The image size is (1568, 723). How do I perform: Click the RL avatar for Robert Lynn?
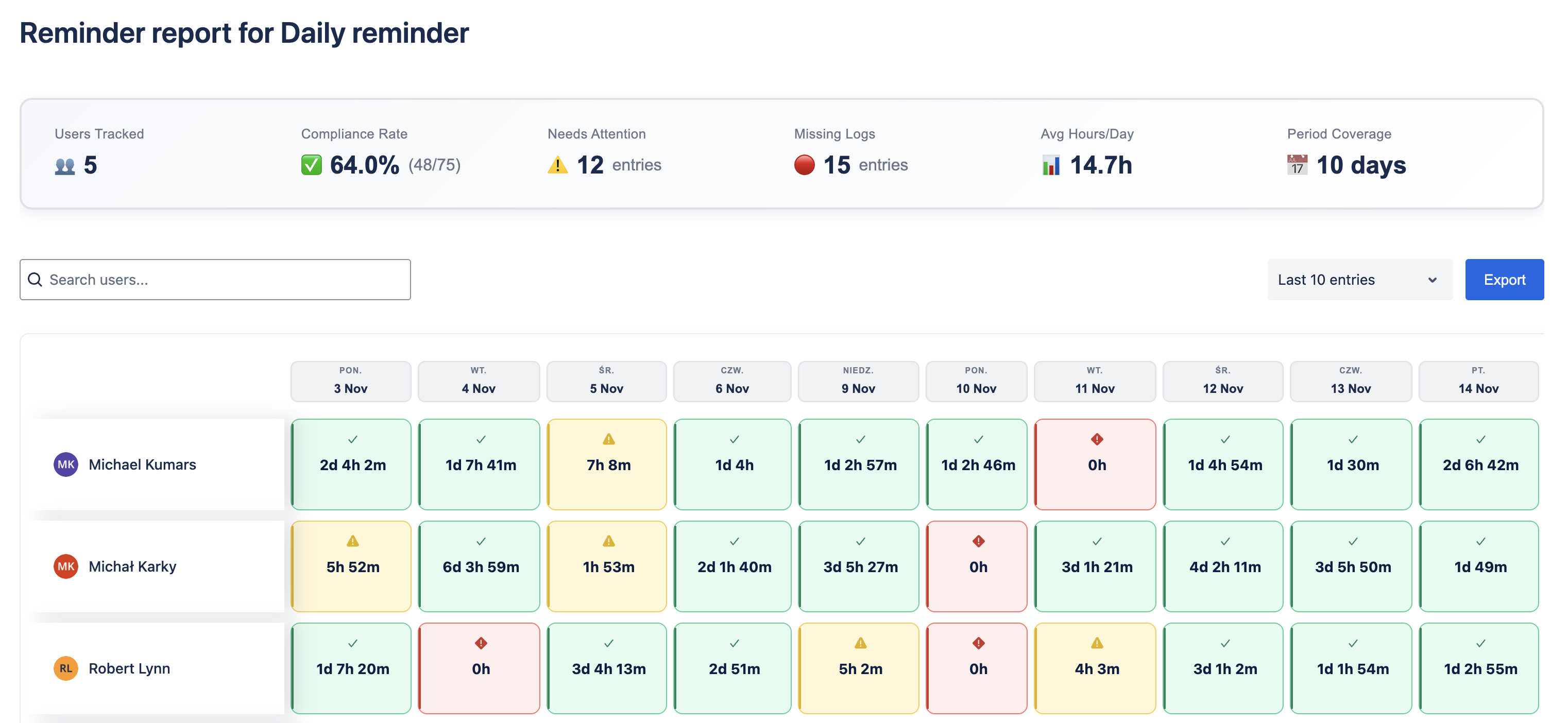pos(66,668)
